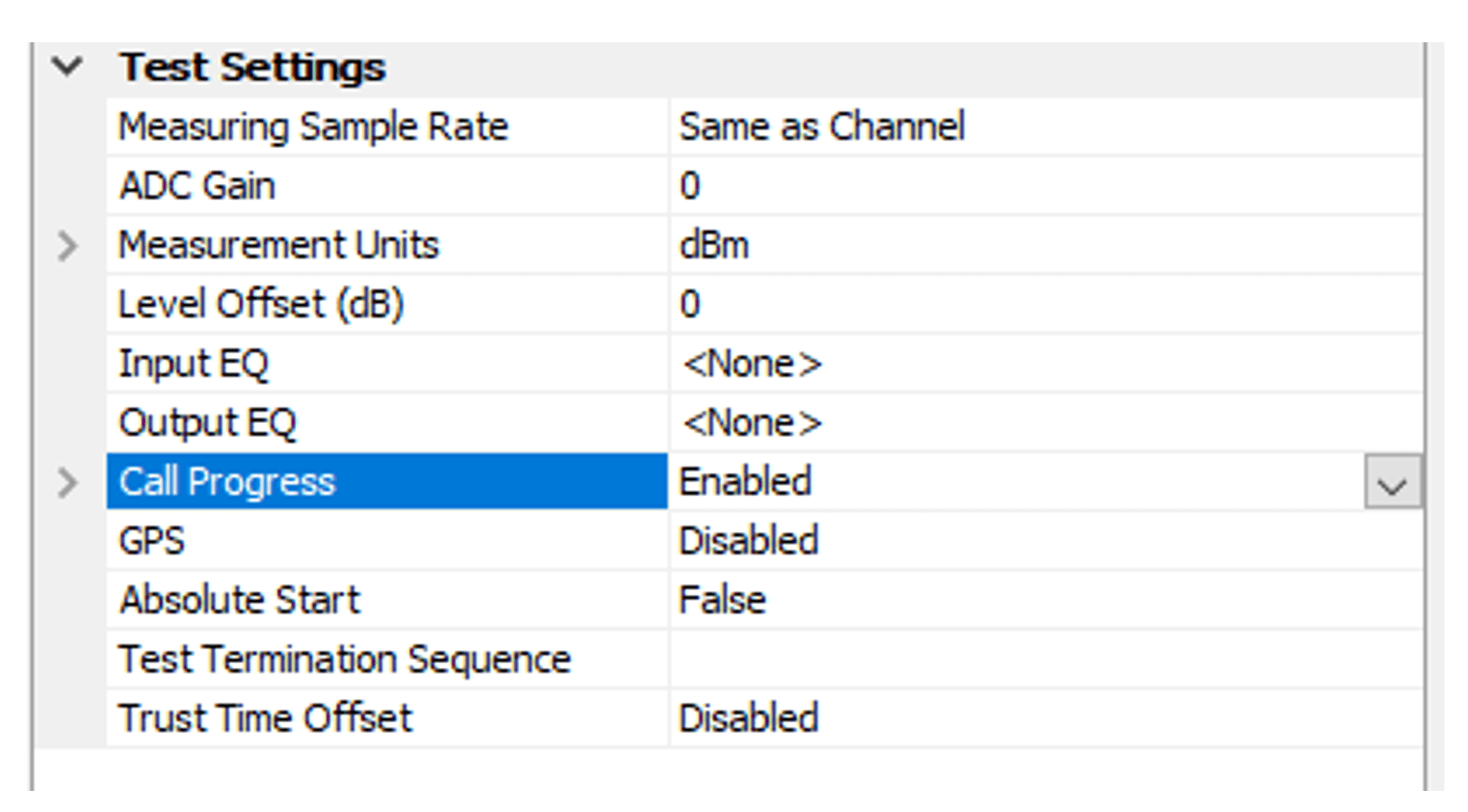The height and width of the screenshot is (812, 1468).
Task: Click the Trust Time Offset Disabled value
Action: click(x=749, y=718)
